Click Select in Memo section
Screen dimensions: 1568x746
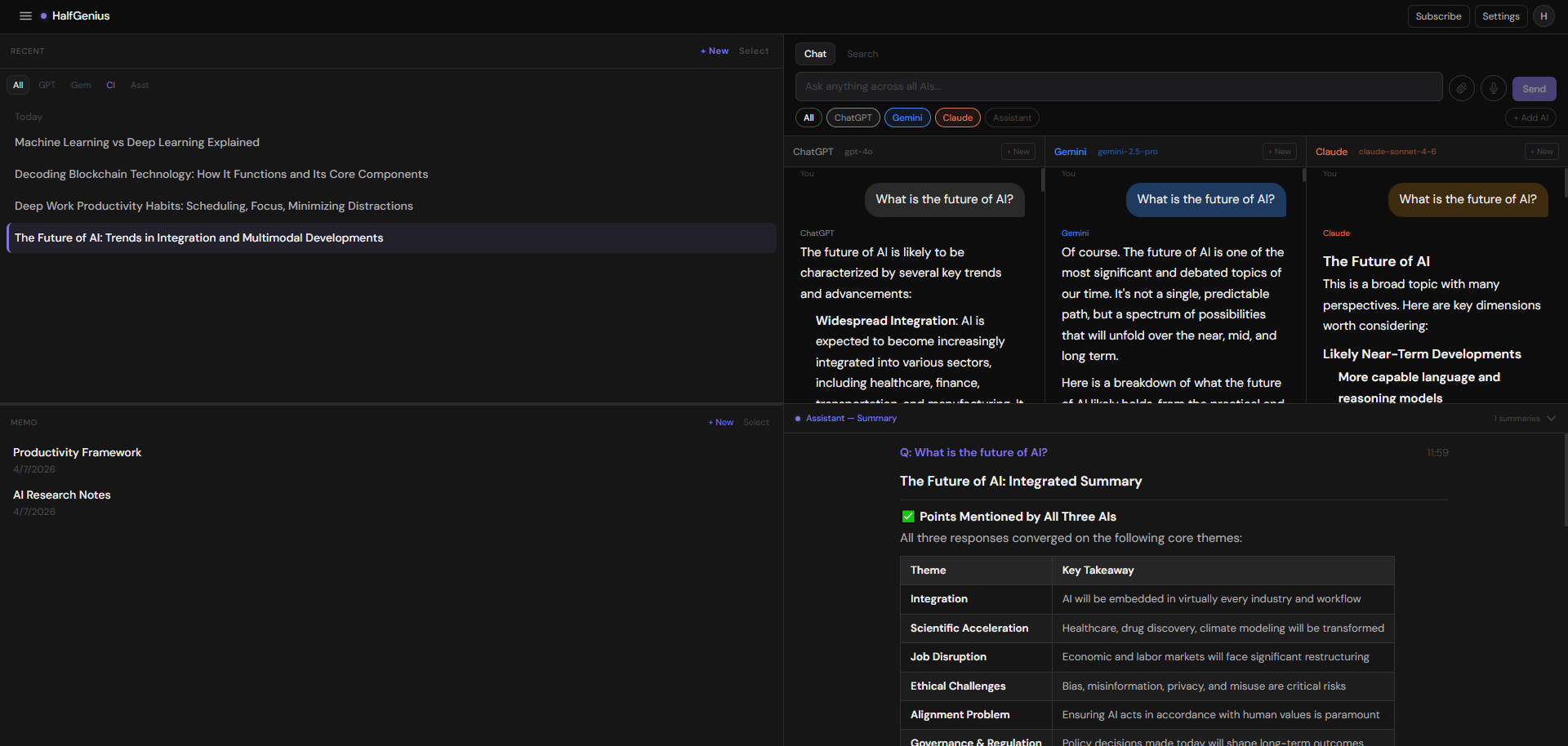[x=756, y=422]
